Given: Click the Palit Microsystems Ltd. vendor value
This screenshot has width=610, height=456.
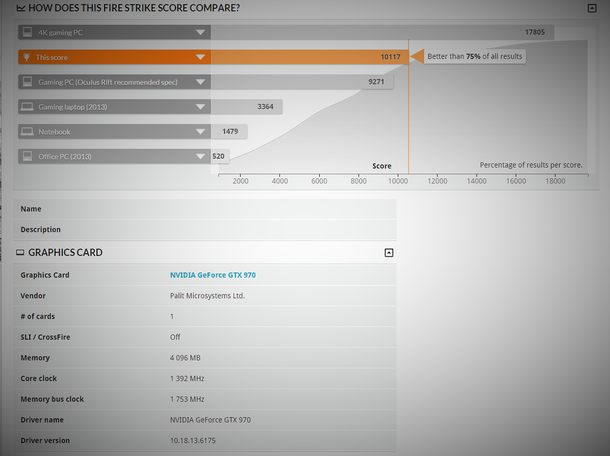Looking at the screenshot, I should coord(207,296).
